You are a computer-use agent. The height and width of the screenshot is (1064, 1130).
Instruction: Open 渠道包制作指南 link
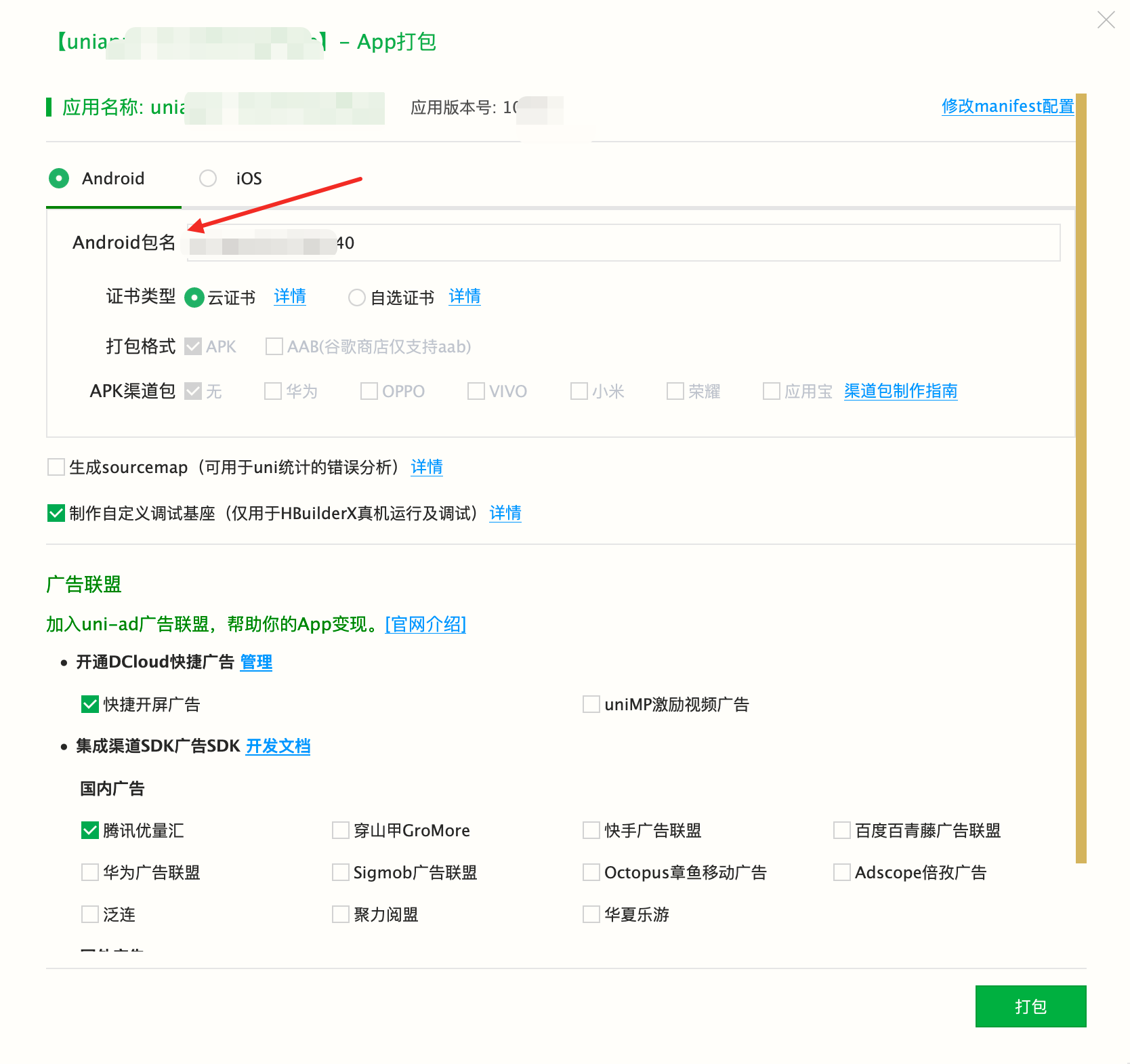click(900, 391)
